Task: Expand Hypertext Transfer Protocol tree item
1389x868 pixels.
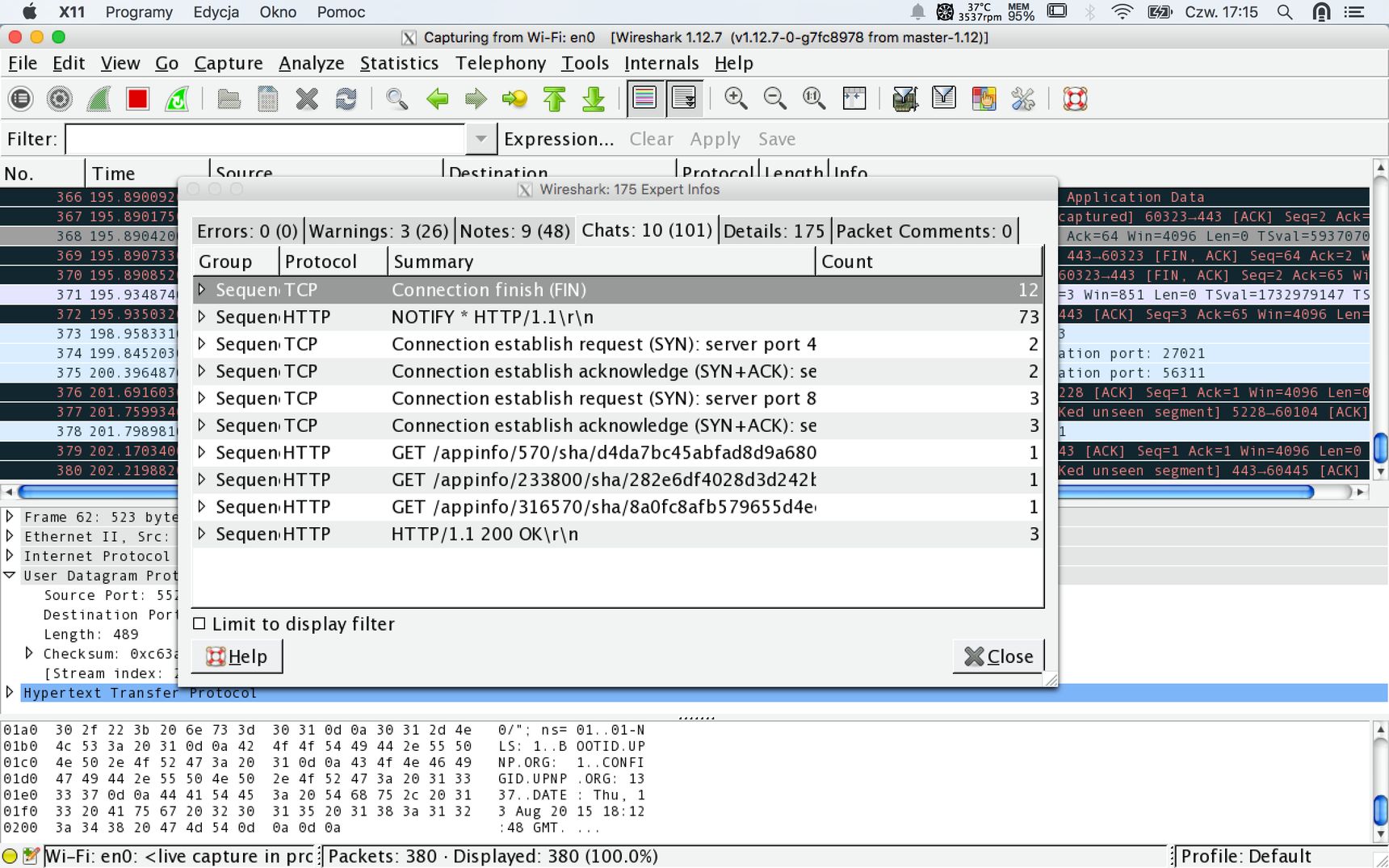Action: [10, 692]
